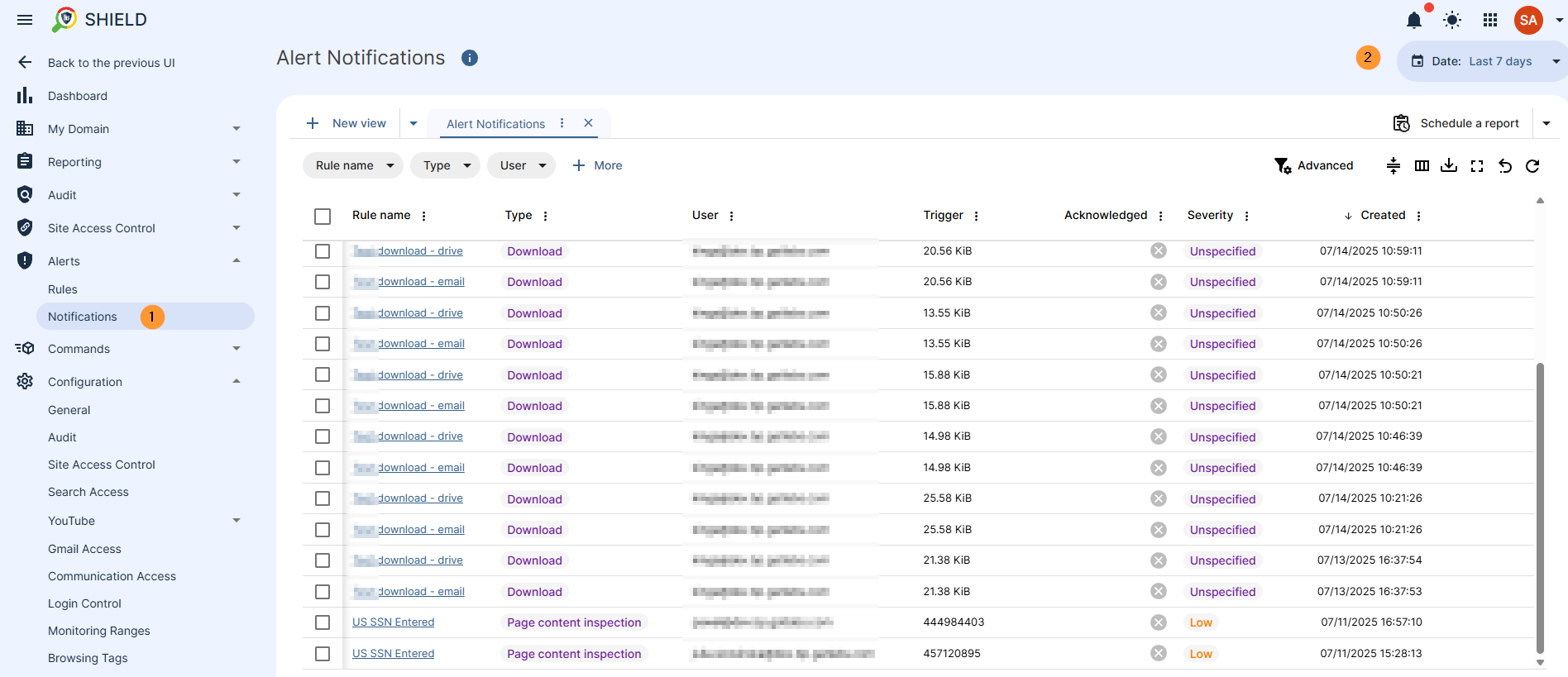1568x677 pixels.
Task: Check the row created 07/14/2025 10:50:26 download - email
Action: (x=323, y=344)
